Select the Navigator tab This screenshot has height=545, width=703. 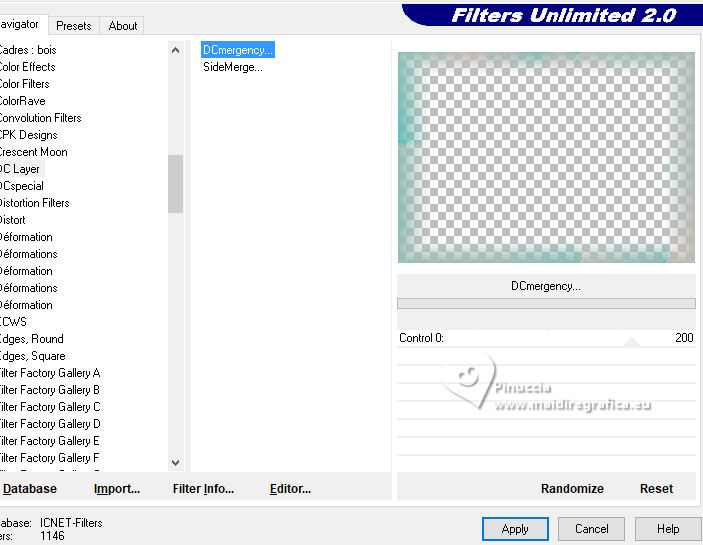coord(20,24)
